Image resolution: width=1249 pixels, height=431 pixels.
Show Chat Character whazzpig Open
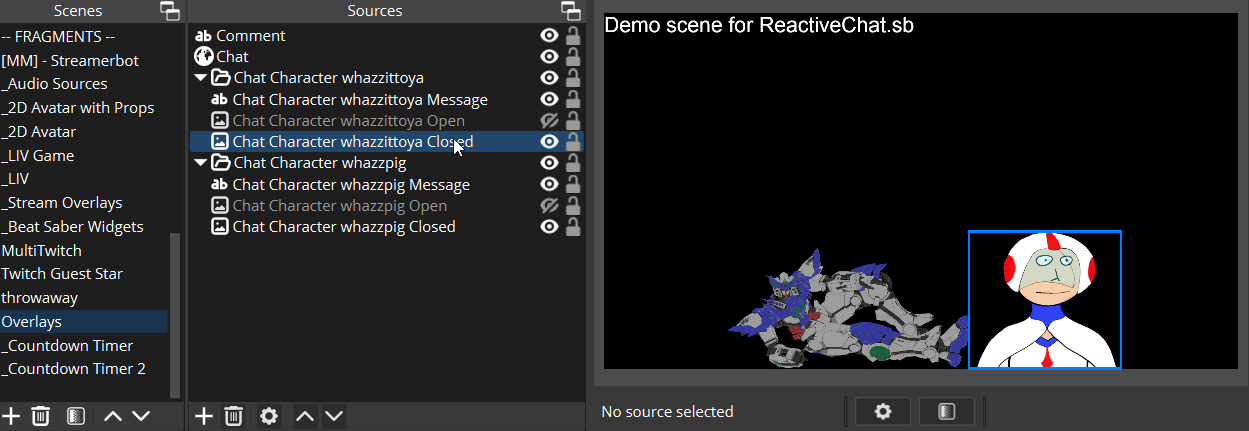coord(548,206)
